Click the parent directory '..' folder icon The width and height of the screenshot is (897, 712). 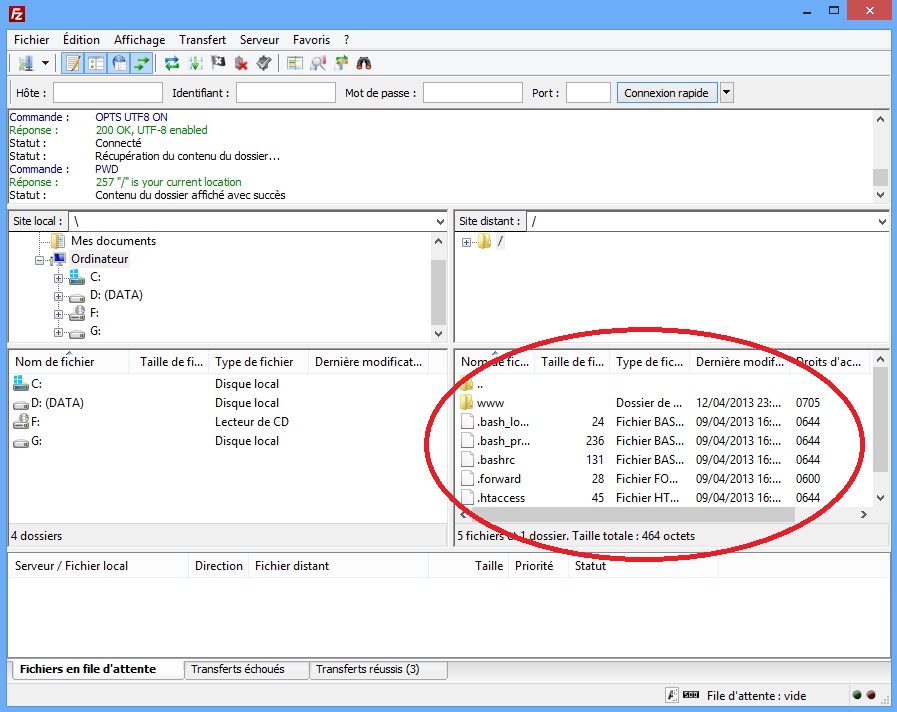tap(467, 384)
